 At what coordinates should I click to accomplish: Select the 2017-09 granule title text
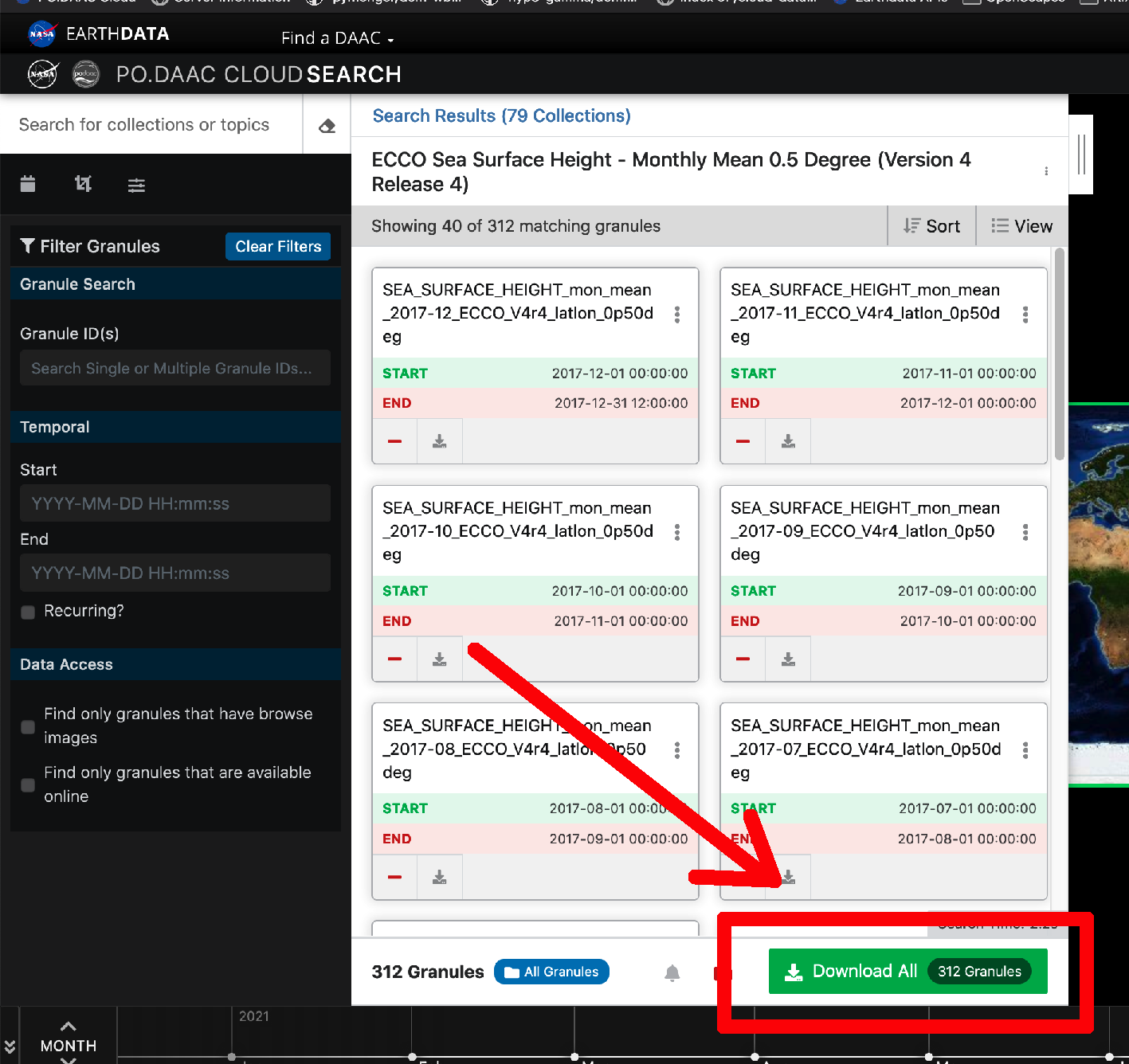(865, 531)
